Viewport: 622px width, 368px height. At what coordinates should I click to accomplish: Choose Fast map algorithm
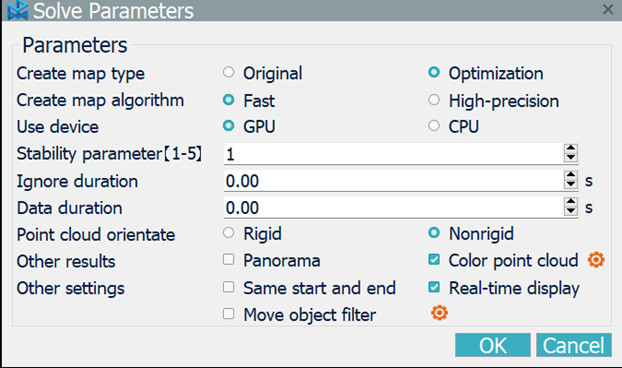click(x=228, y=100)
